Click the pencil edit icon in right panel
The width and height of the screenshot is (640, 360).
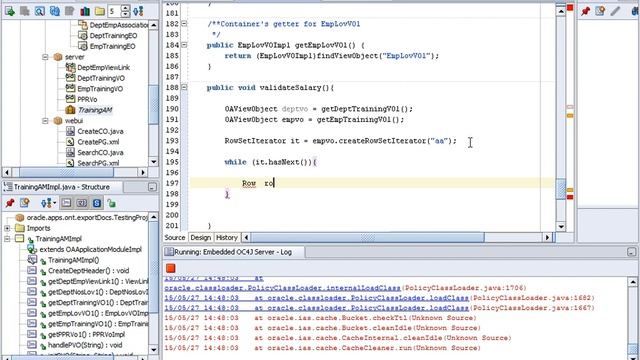pyautogui.click(x=615, y=11)
